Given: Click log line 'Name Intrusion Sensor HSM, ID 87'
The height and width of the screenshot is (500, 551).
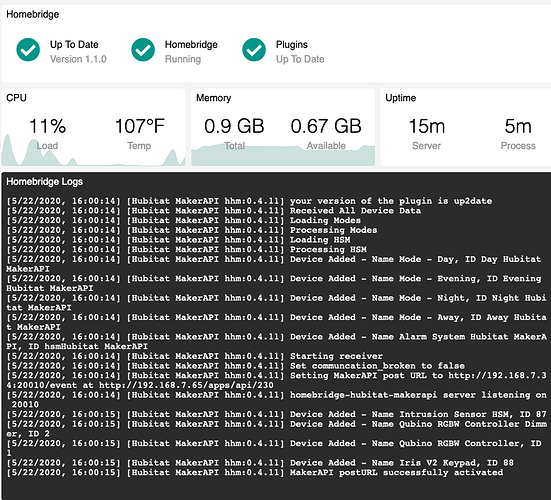Looking at the screenshot, I should coord(276,414).
